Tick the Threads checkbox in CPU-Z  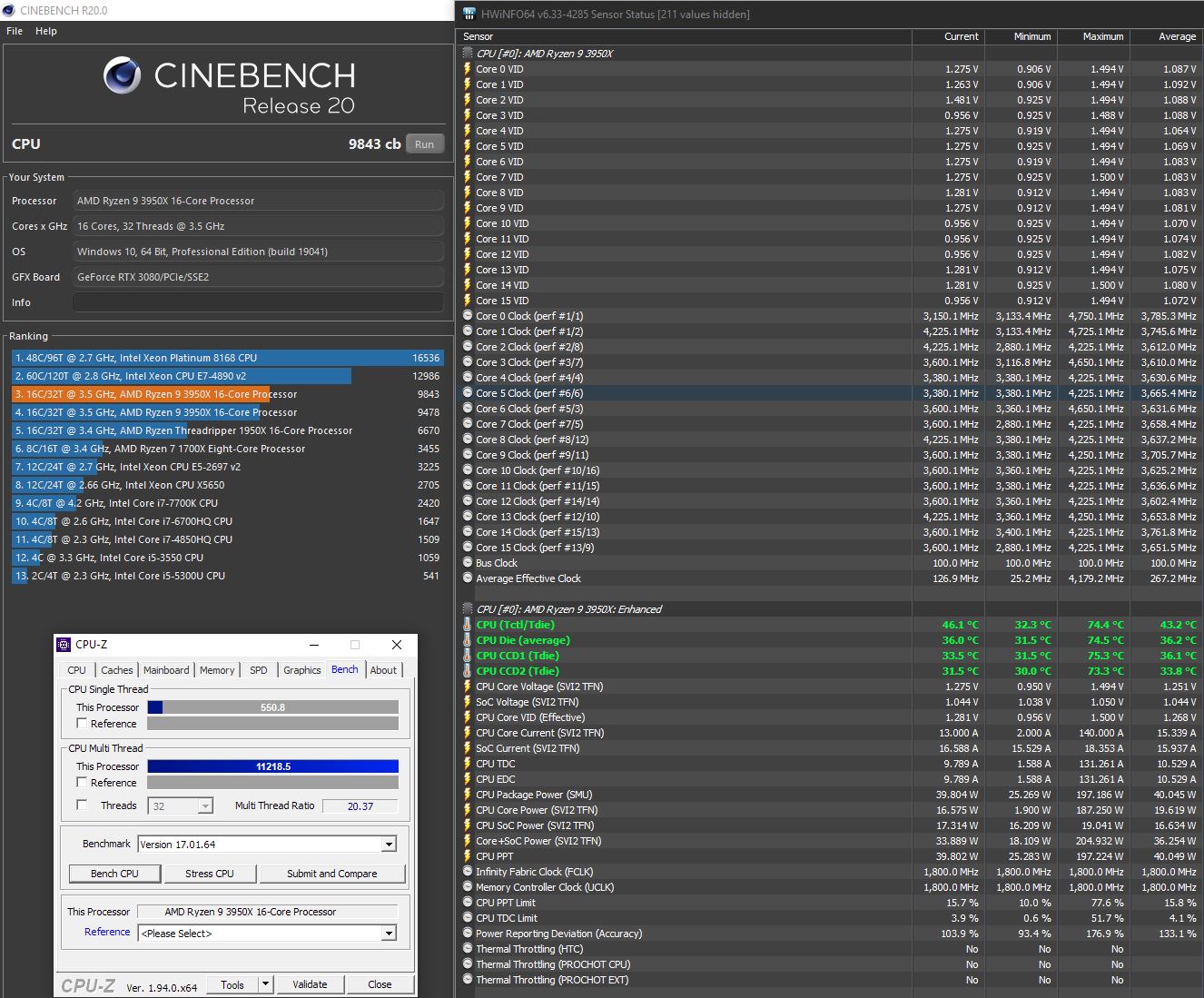[82, 805]
